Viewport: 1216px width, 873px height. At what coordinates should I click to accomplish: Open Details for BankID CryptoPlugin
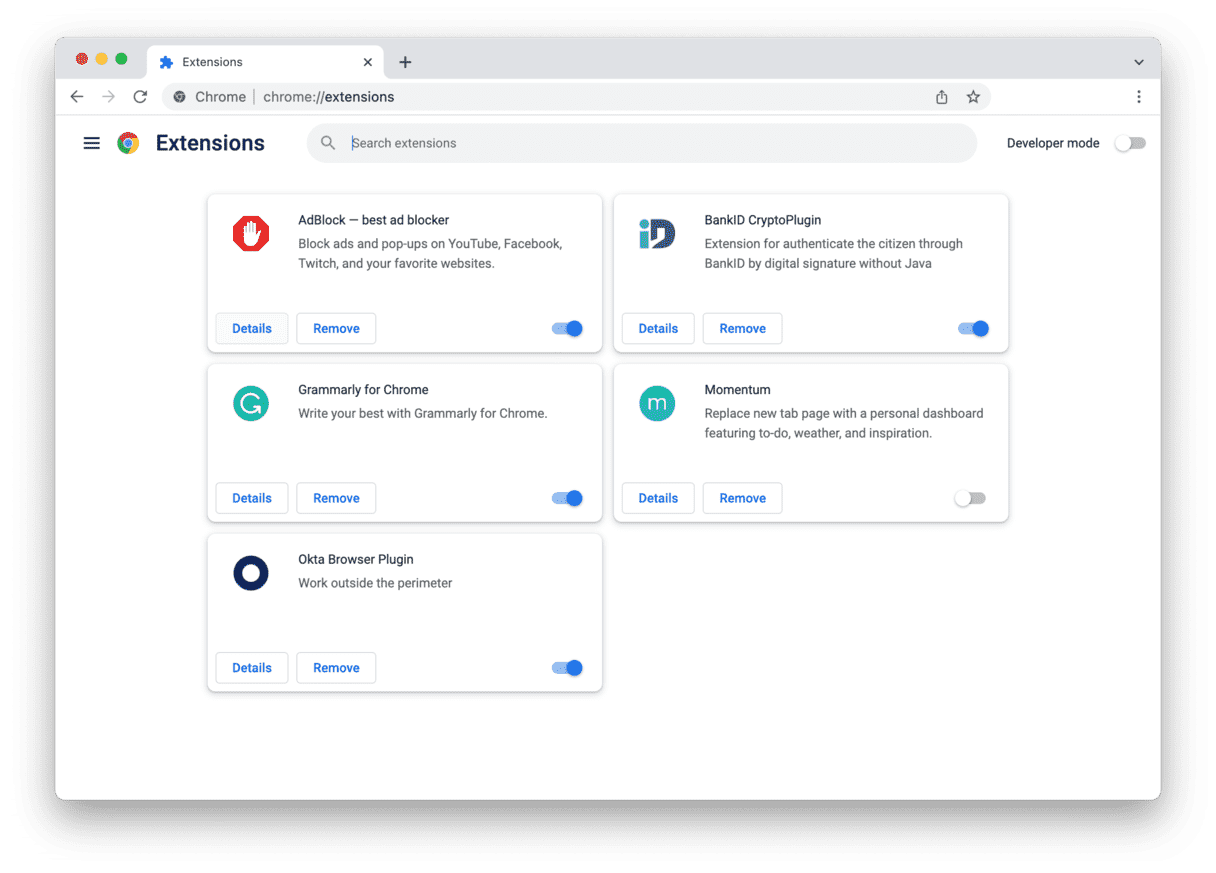(x=658, y=328)
